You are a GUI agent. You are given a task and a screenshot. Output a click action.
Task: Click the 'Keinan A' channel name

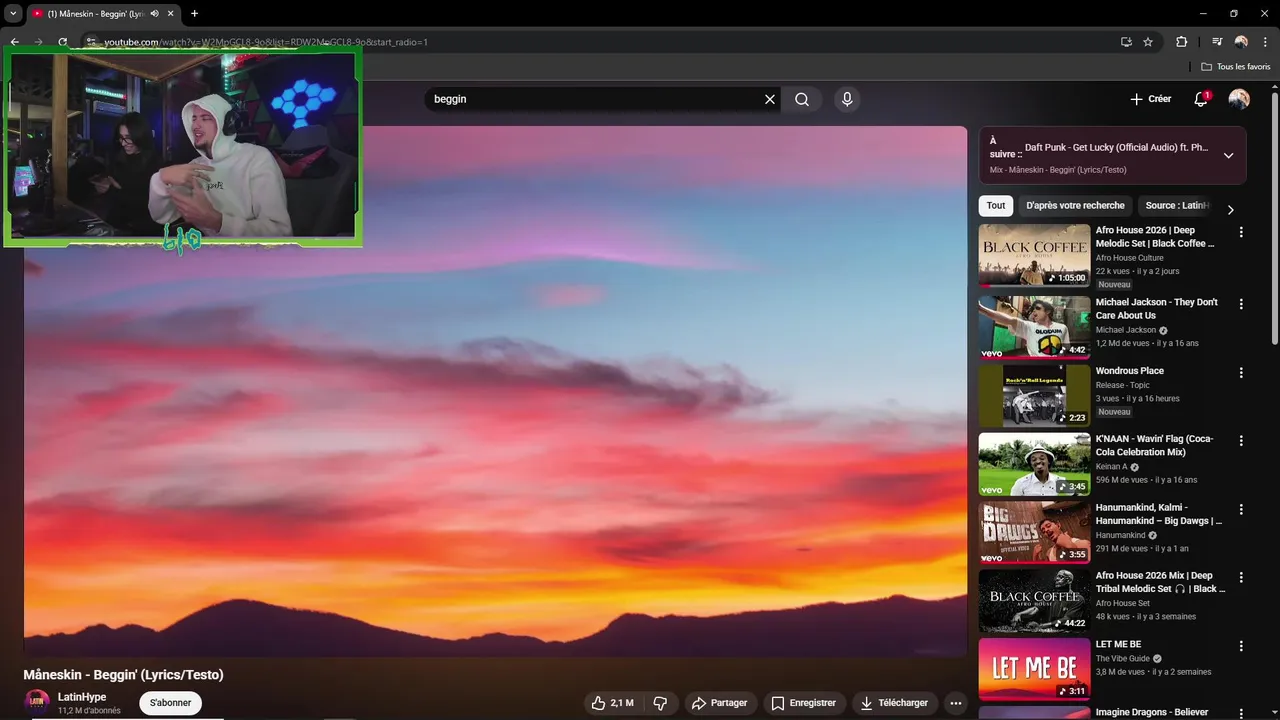tap(1111, 467)
